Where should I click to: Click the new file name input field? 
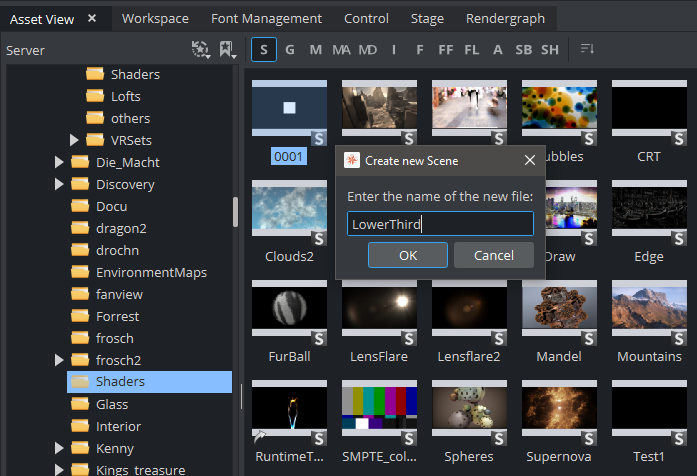(439, 224)
